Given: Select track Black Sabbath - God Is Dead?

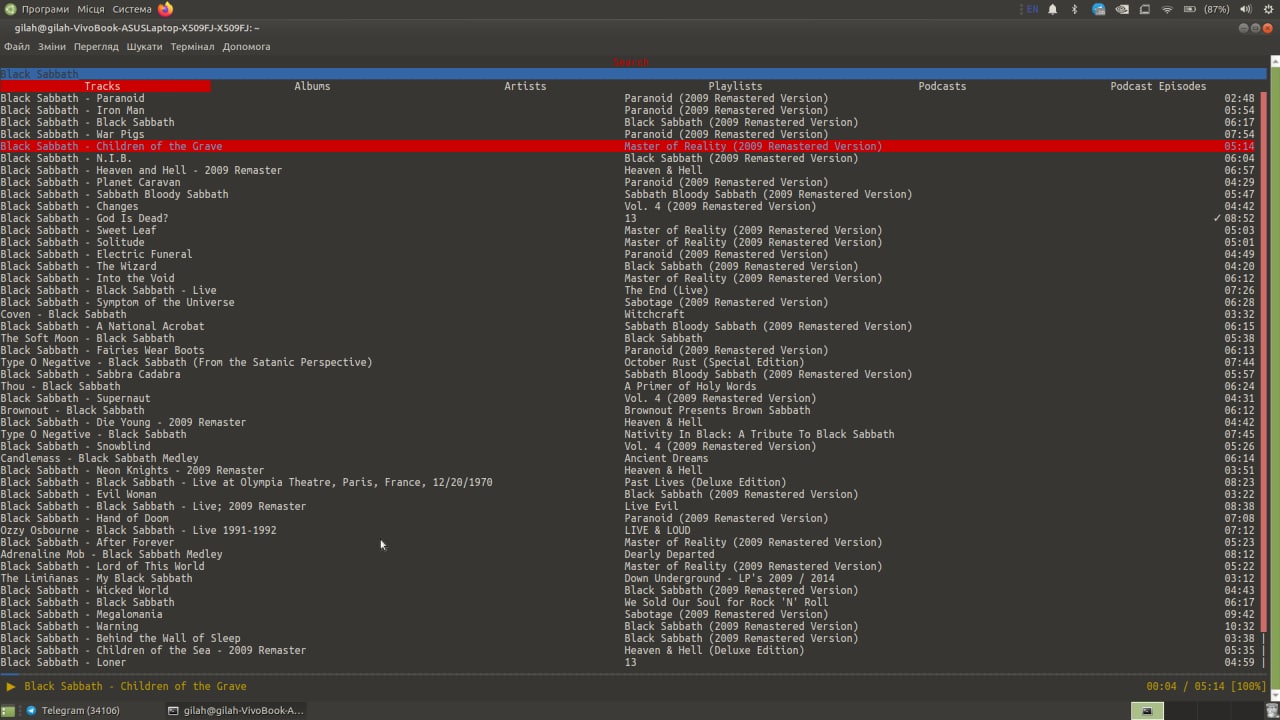Looking at the screenshot, I should (84, 218).
